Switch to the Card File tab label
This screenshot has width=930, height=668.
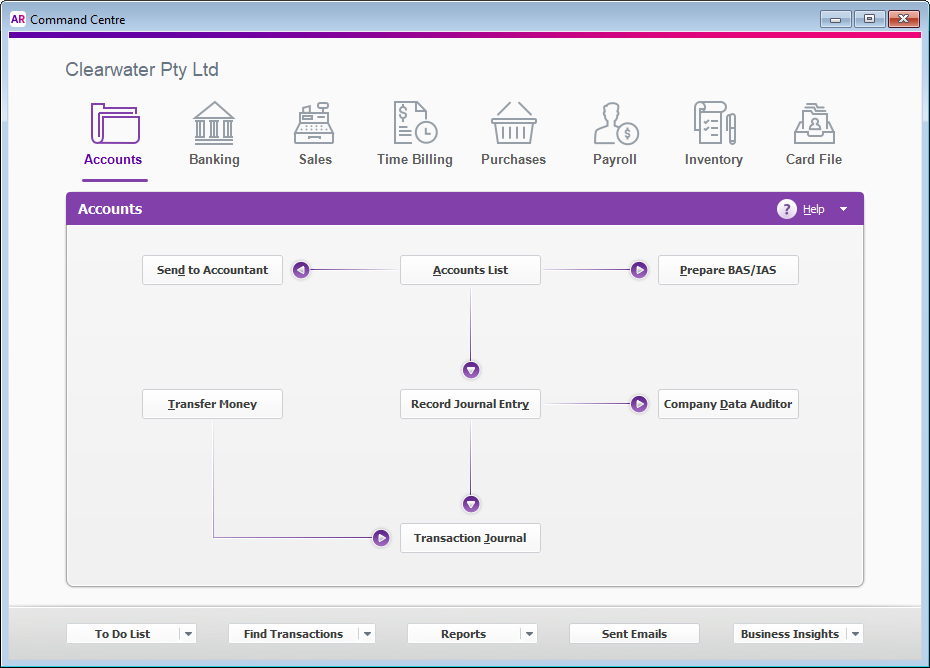[x=814, y=160]
